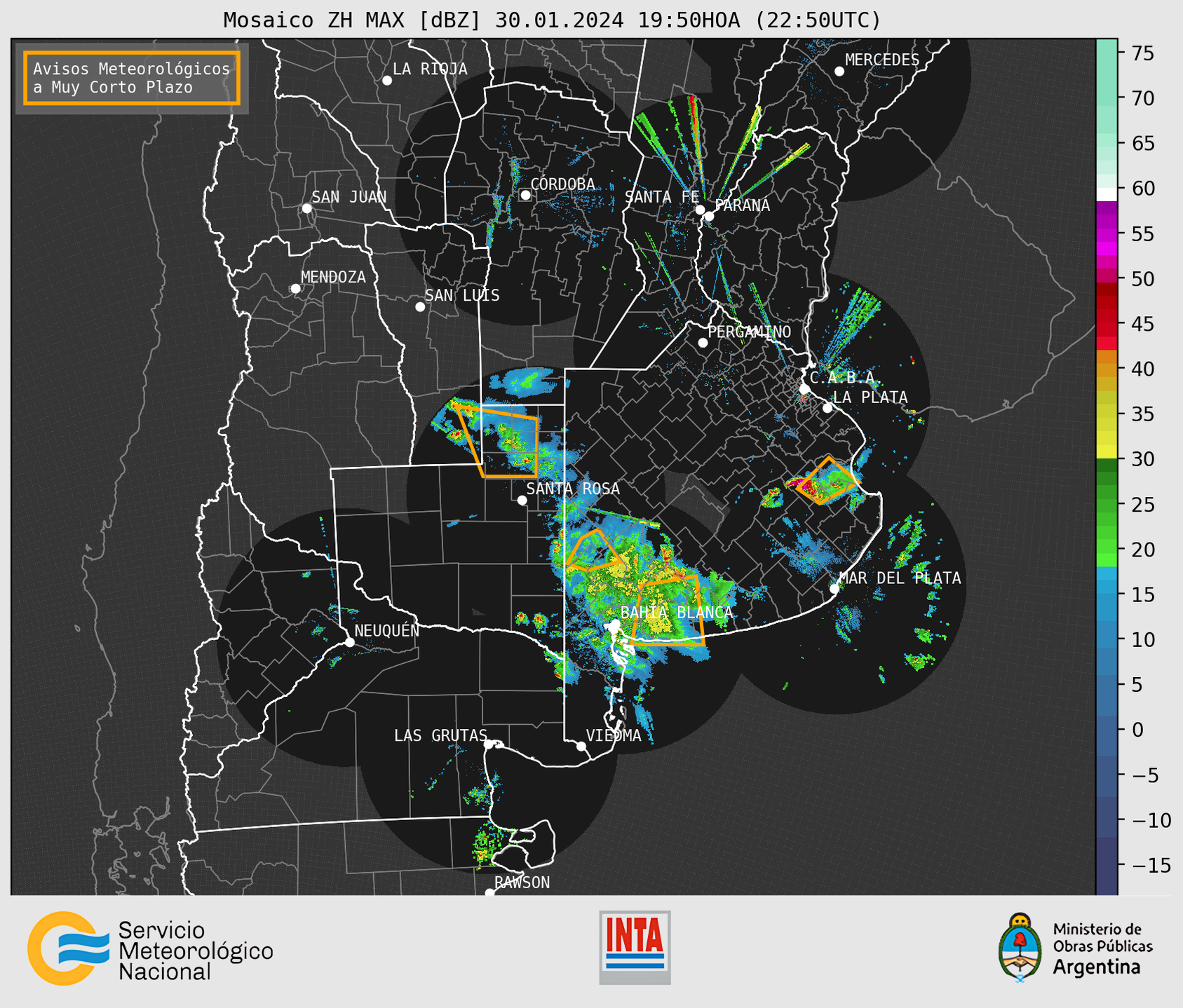
Task: Click the '0' tick label on the color scale
Action: coord(1137,730)
